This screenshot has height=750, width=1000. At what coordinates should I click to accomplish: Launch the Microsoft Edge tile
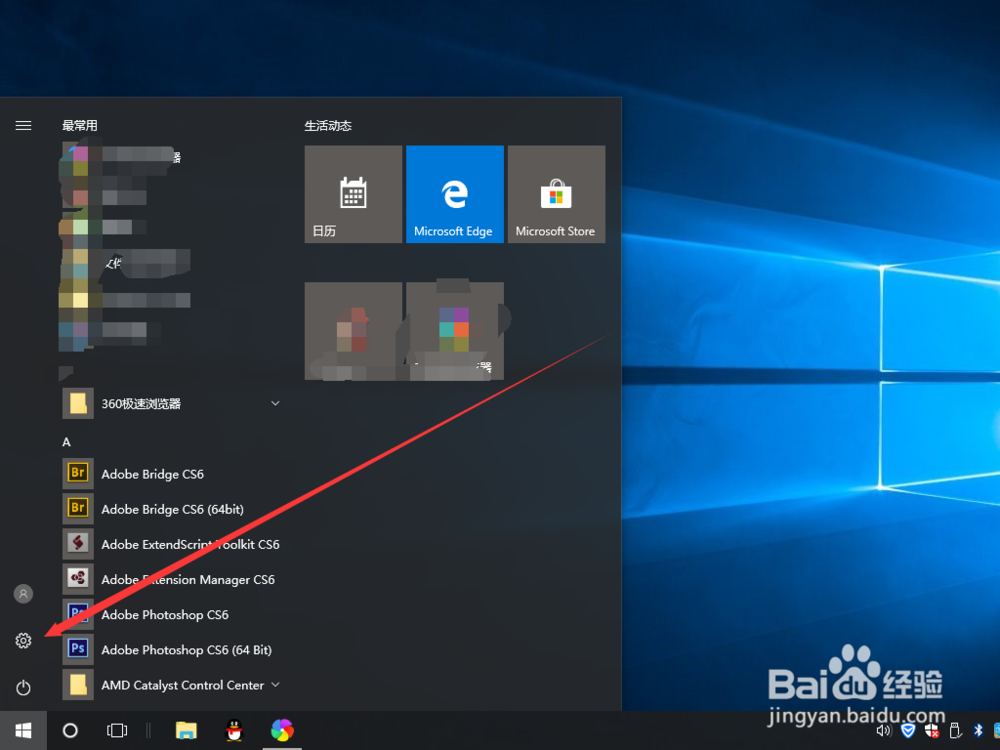[x=455, y=194]
